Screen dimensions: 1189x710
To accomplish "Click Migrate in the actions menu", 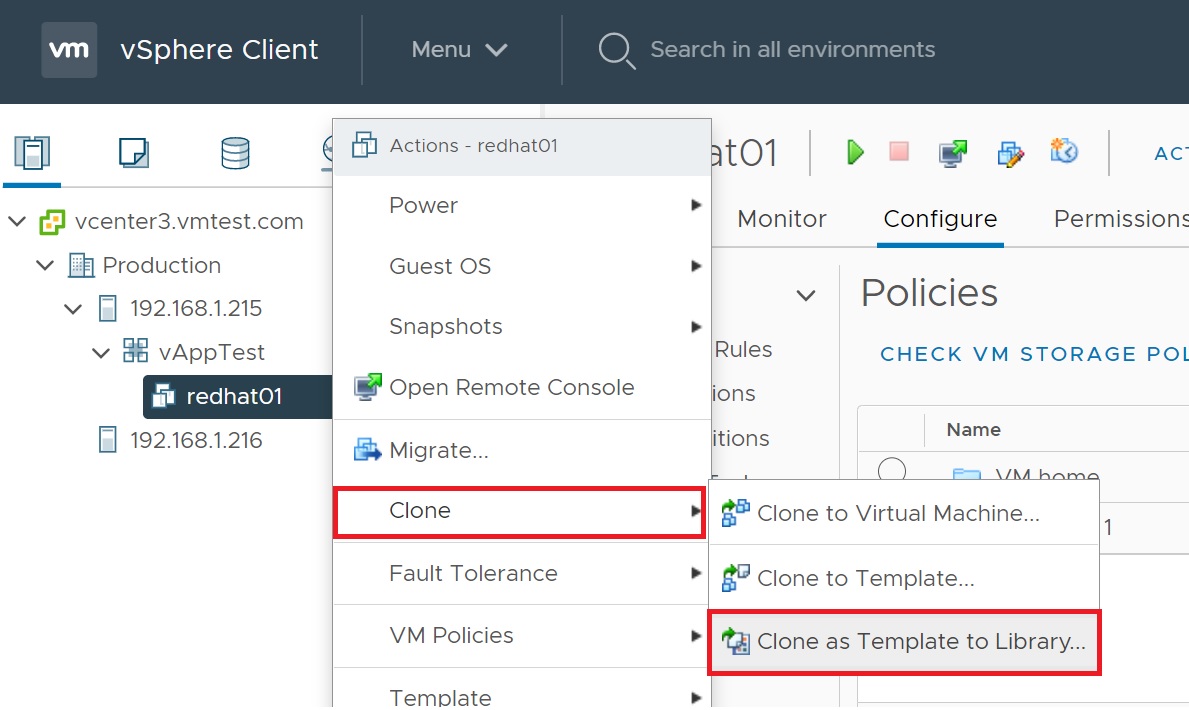I will point(438,450).
